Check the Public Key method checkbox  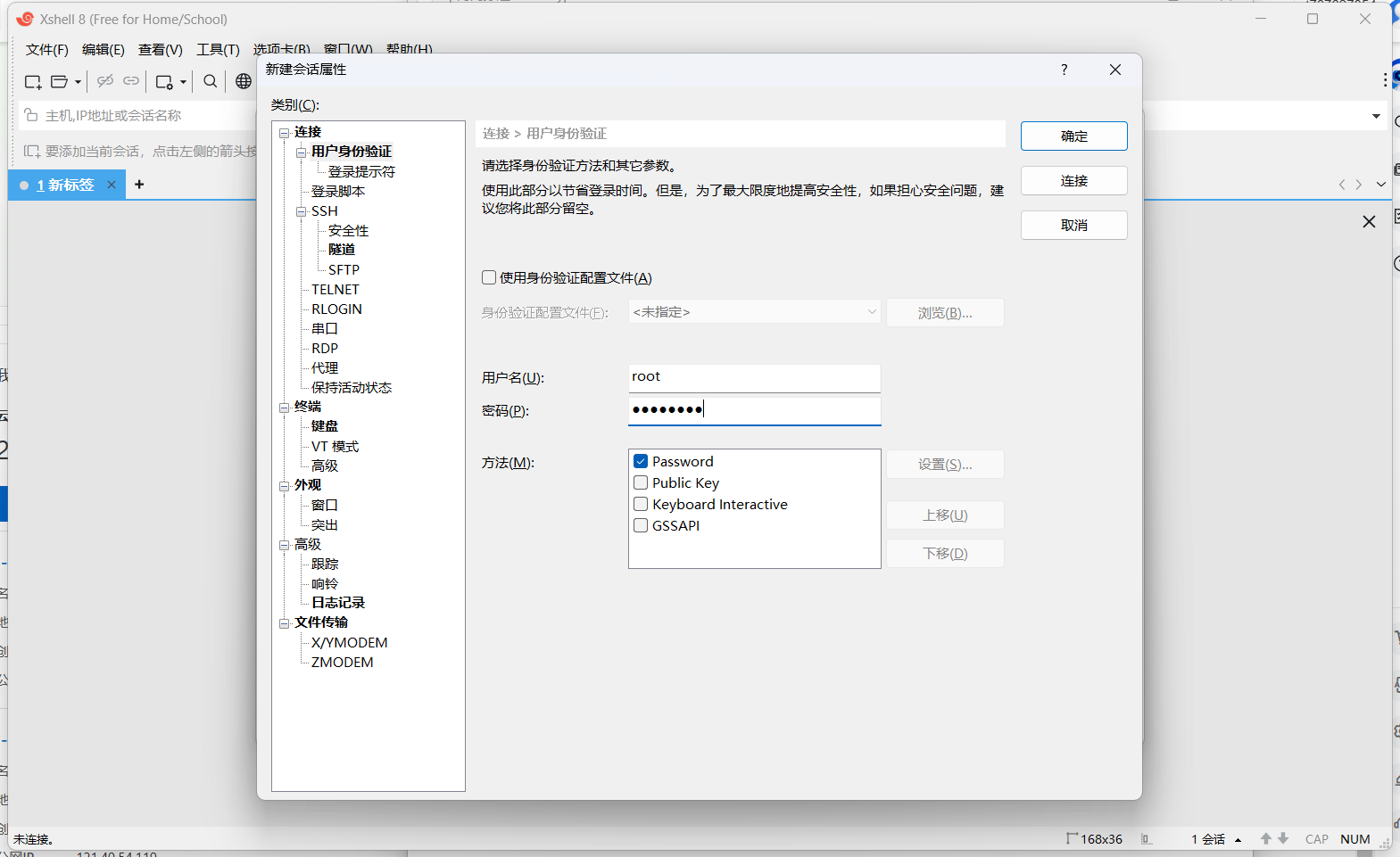click(641, 482)
